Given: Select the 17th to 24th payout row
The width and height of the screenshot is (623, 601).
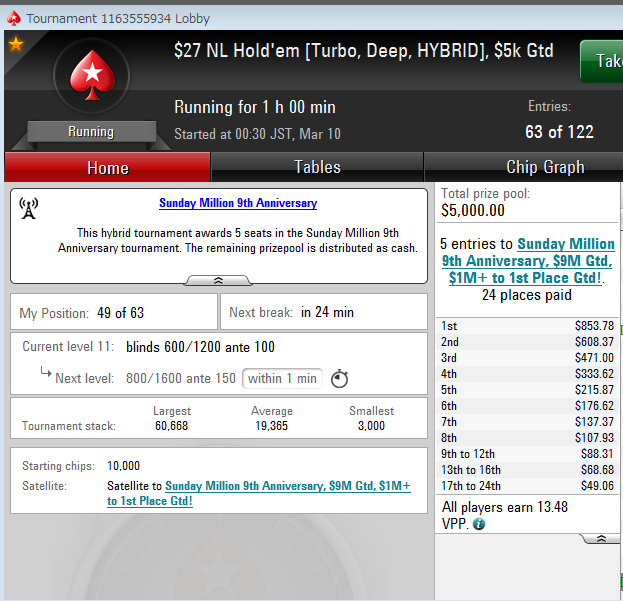Looking at the screenshot, I should pos(527,486).
